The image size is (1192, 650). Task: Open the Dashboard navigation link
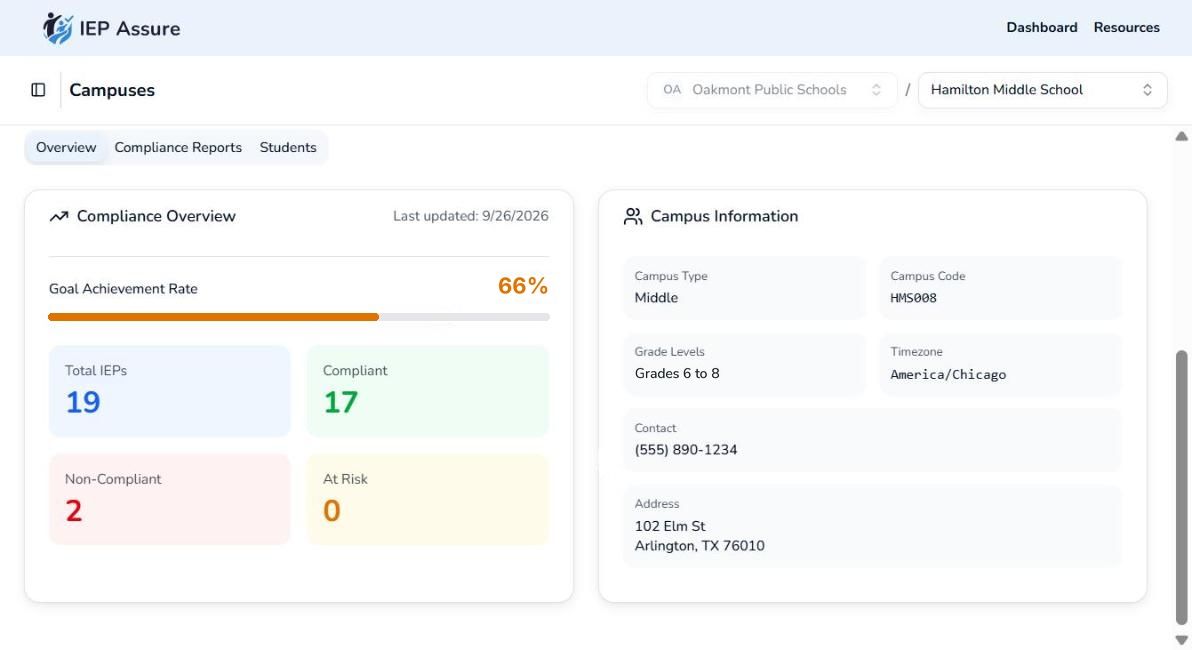point(1041,27)
